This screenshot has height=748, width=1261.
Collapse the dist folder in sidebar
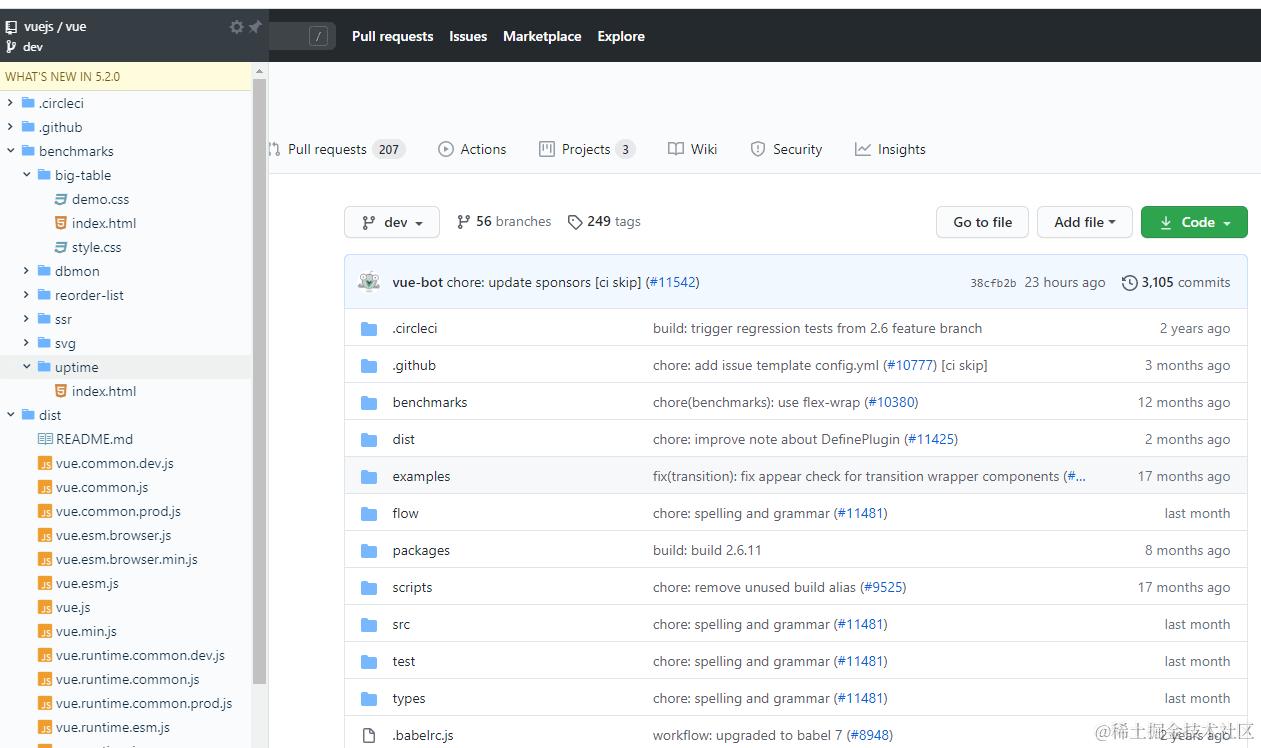[10, 415]
